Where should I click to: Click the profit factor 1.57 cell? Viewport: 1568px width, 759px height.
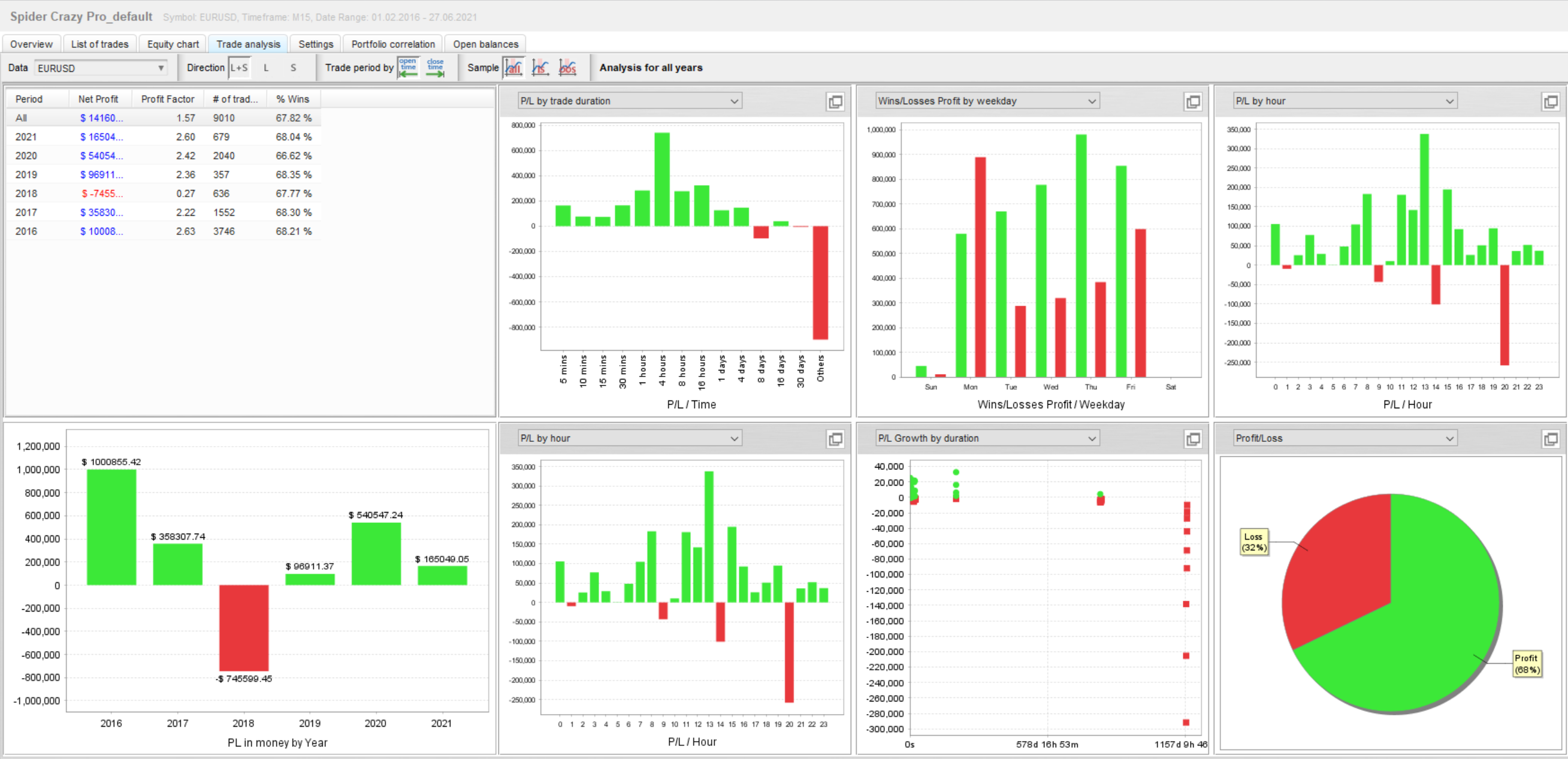[186, 118]
